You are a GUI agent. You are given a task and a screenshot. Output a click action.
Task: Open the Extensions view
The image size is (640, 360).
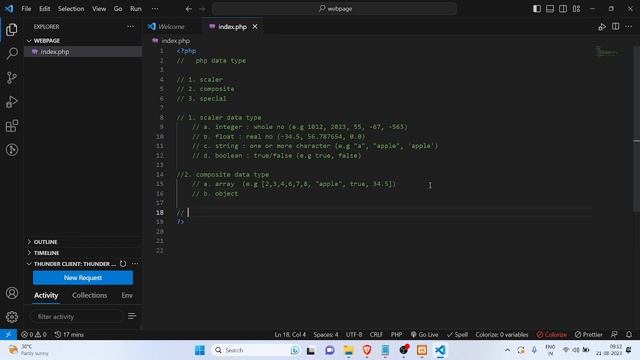click(x=12, y=126)
